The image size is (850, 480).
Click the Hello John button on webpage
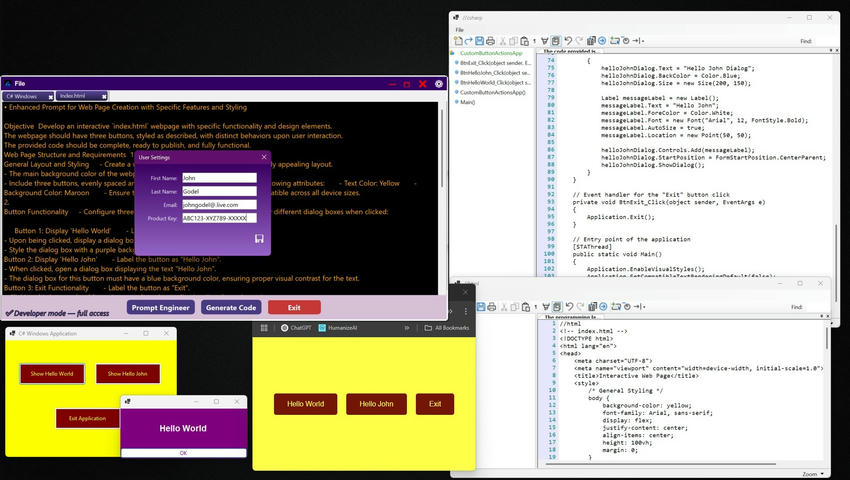[x=376, y=404]
